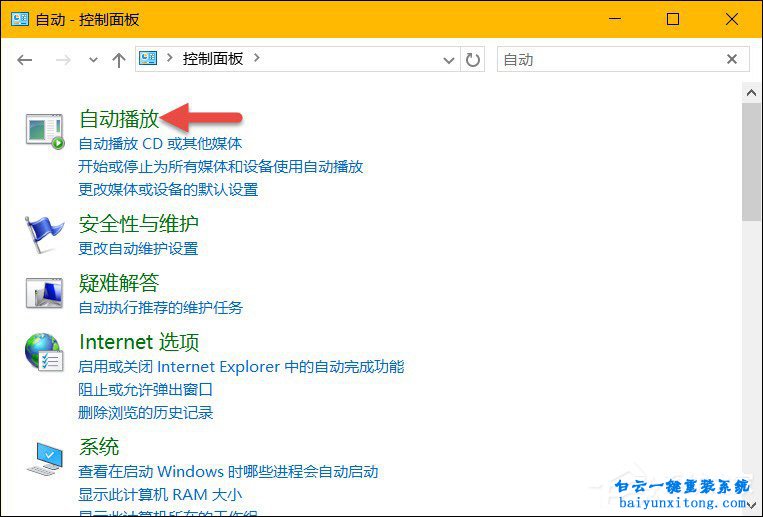Open 更改媒体或设备的默认设置
This screenshot has width=763, height=517.
[168, 189]
